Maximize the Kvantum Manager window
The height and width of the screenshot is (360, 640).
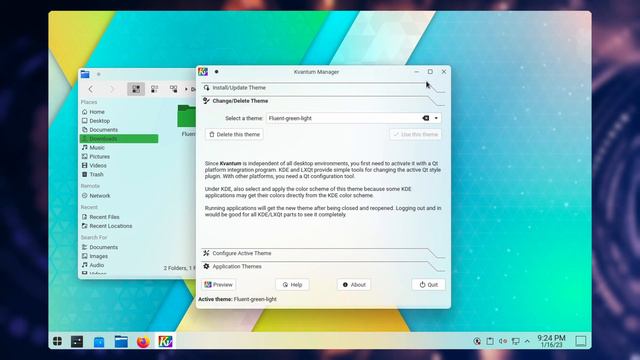(x=430, y=72)
